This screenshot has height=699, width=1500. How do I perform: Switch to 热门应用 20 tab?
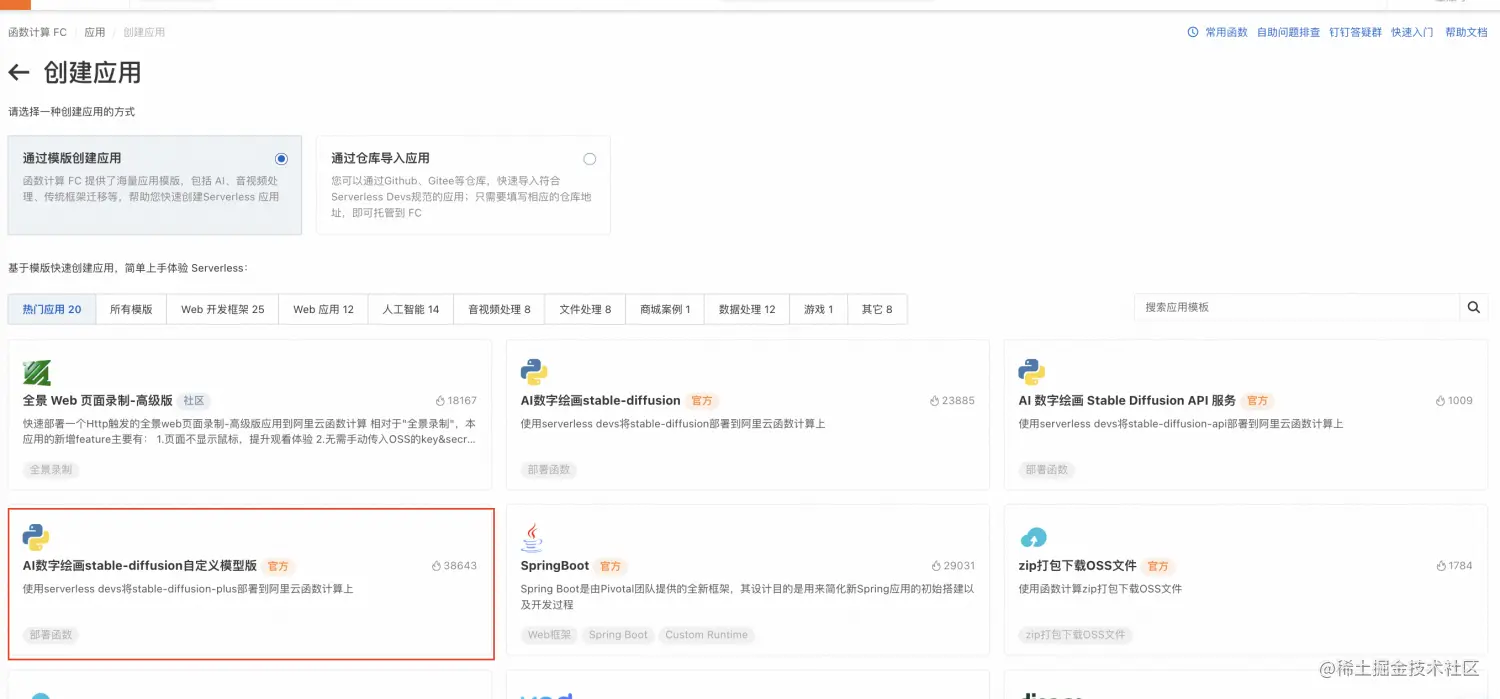coord(52,309)
